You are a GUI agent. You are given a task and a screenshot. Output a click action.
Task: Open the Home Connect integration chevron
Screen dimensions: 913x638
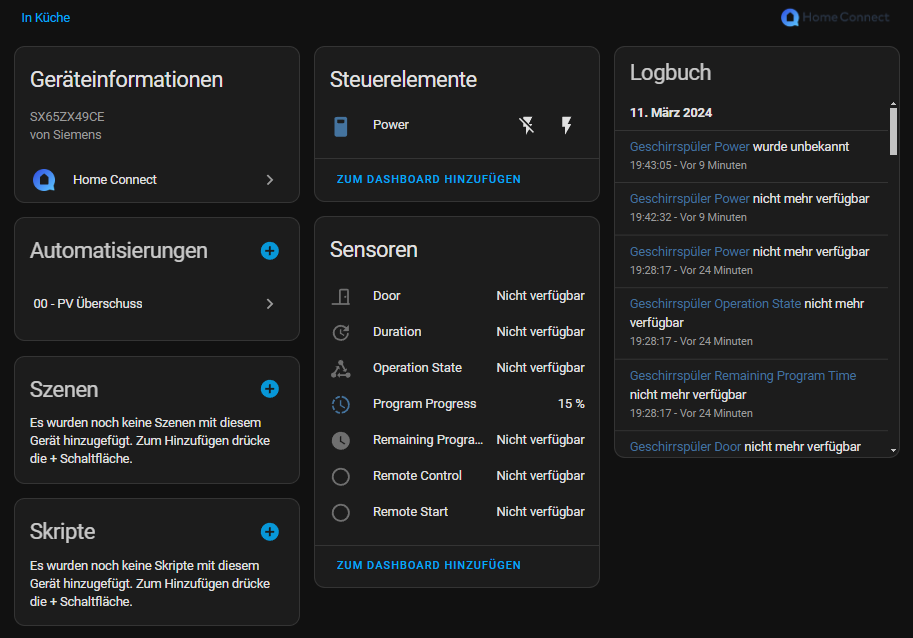pyautogui.click(x=269, y=180)
